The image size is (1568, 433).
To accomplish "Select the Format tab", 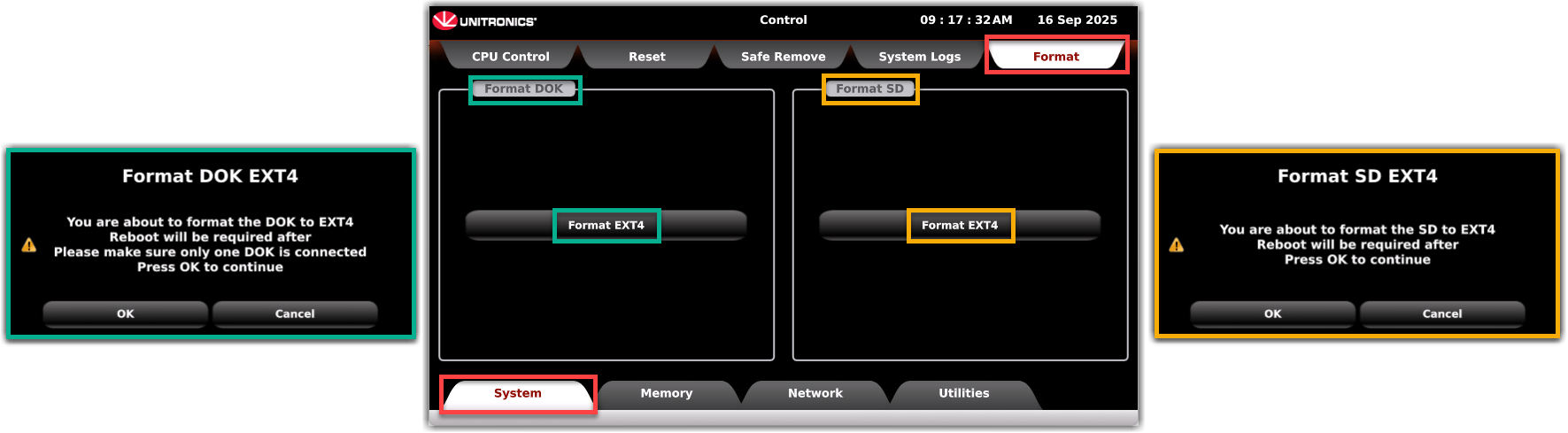I will tap(1055, 57).
